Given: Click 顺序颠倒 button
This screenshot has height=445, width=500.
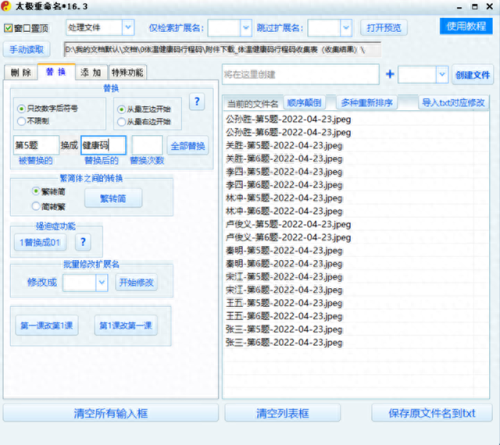Looking at the screenshot, I should point(304,103).
